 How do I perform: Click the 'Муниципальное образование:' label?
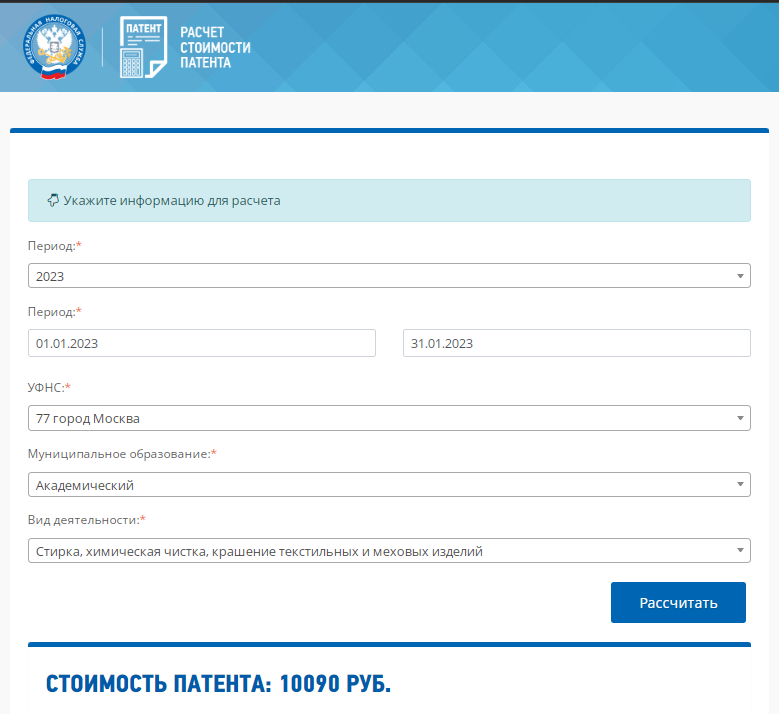[121, 454]
